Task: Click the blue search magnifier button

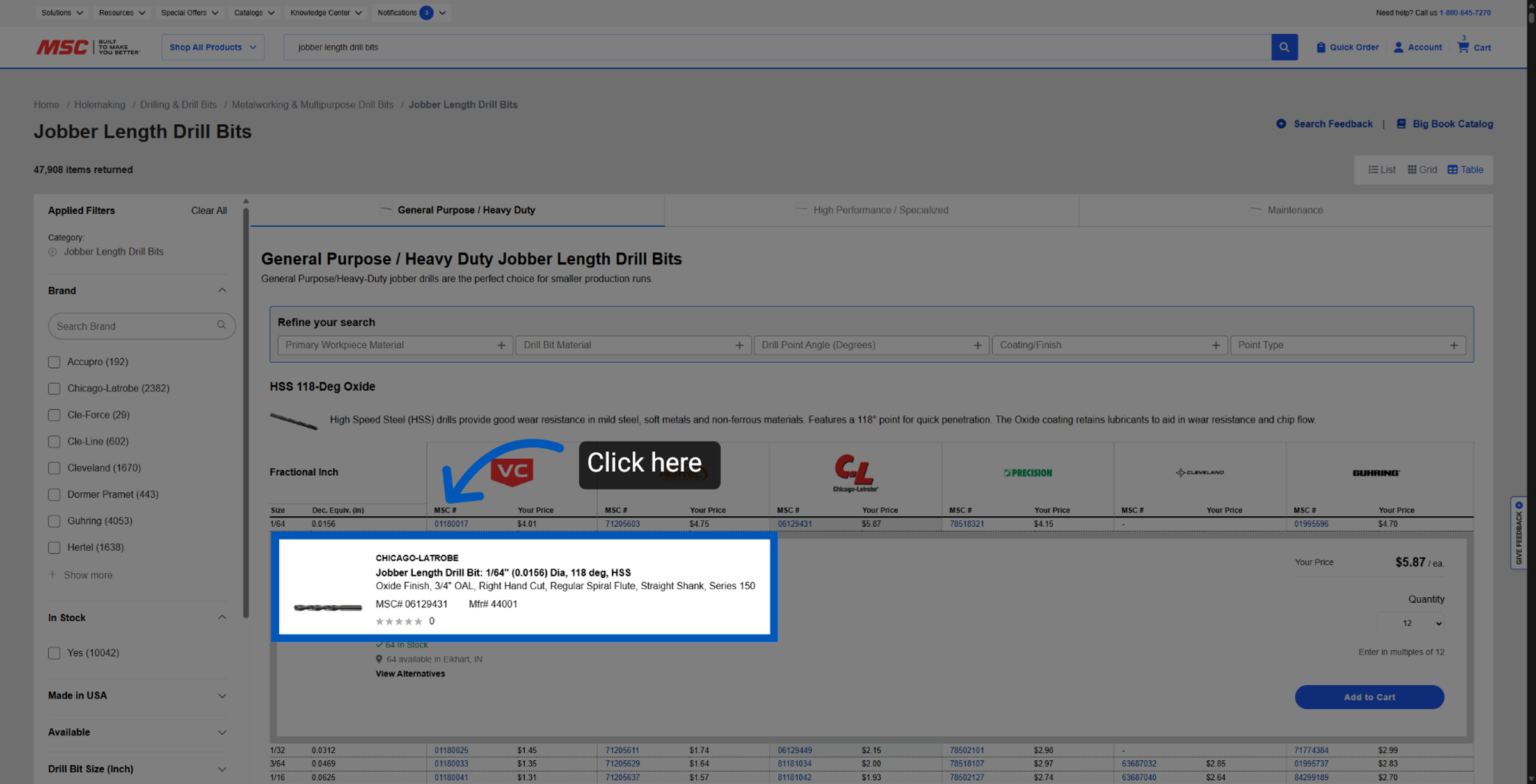Action: 1284,47
